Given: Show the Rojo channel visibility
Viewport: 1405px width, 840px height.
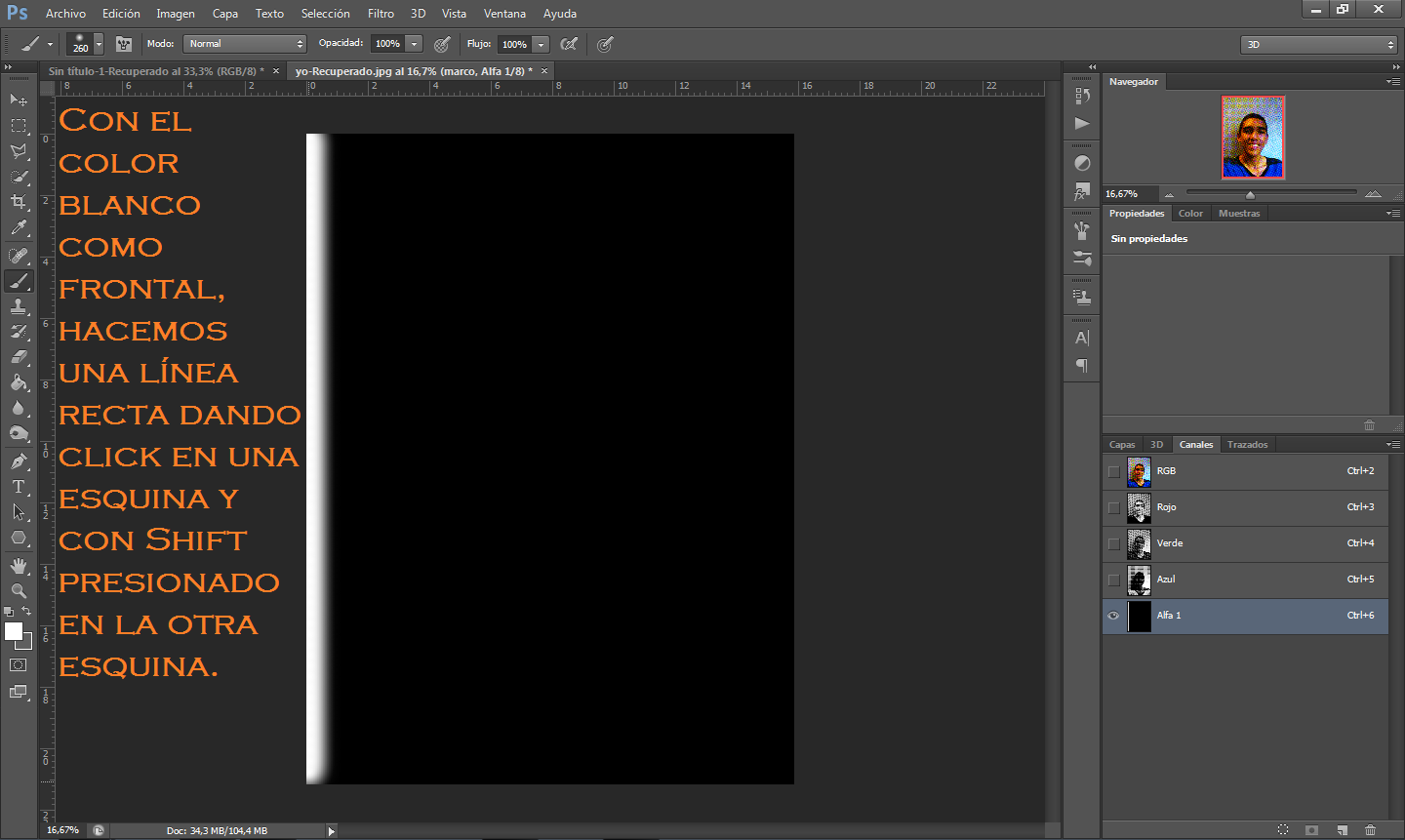Looking at the screenshot, I should 1113,507.
